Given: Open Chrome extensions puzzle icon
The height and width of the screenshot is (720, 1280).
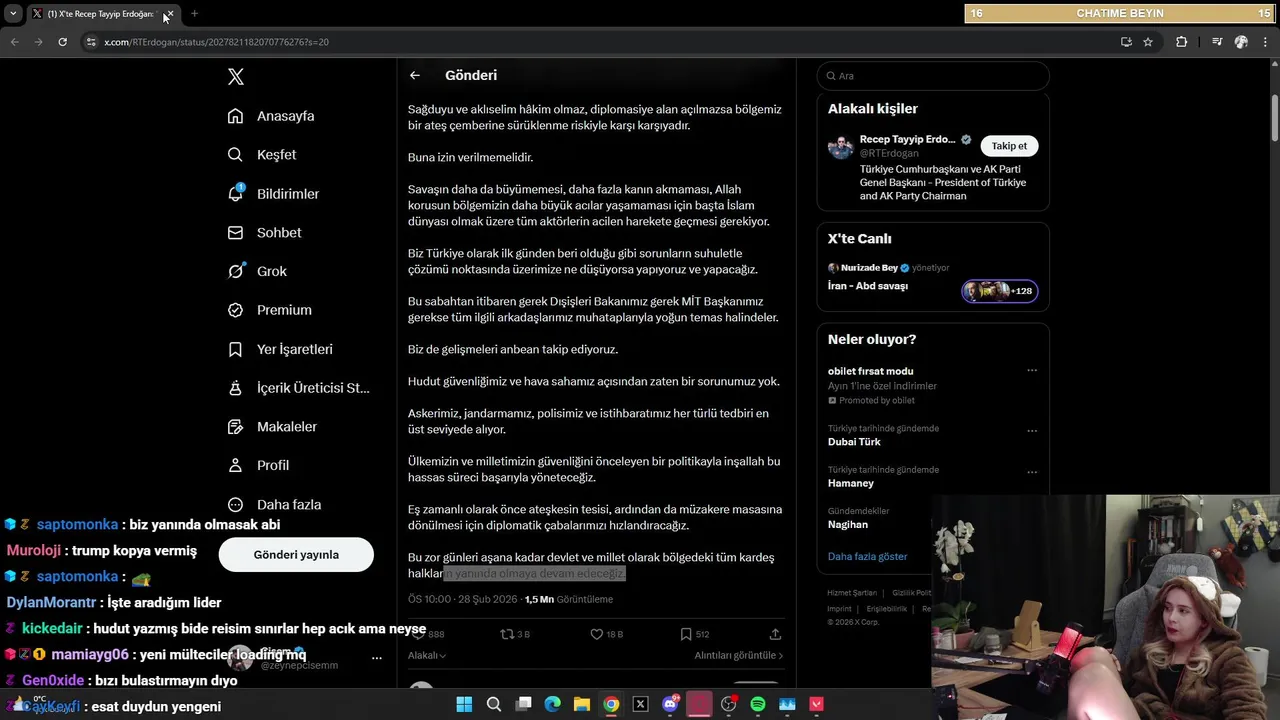Looking at the screenshot, I should click(1182, 42).
